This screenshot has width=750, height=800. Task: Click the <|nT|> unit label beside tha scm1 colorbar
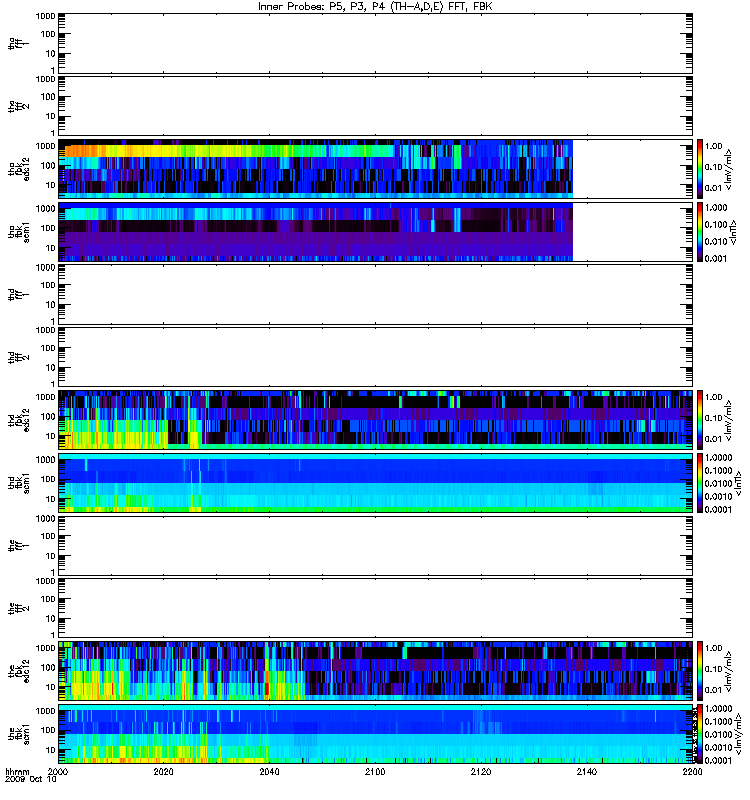(733, 232)
